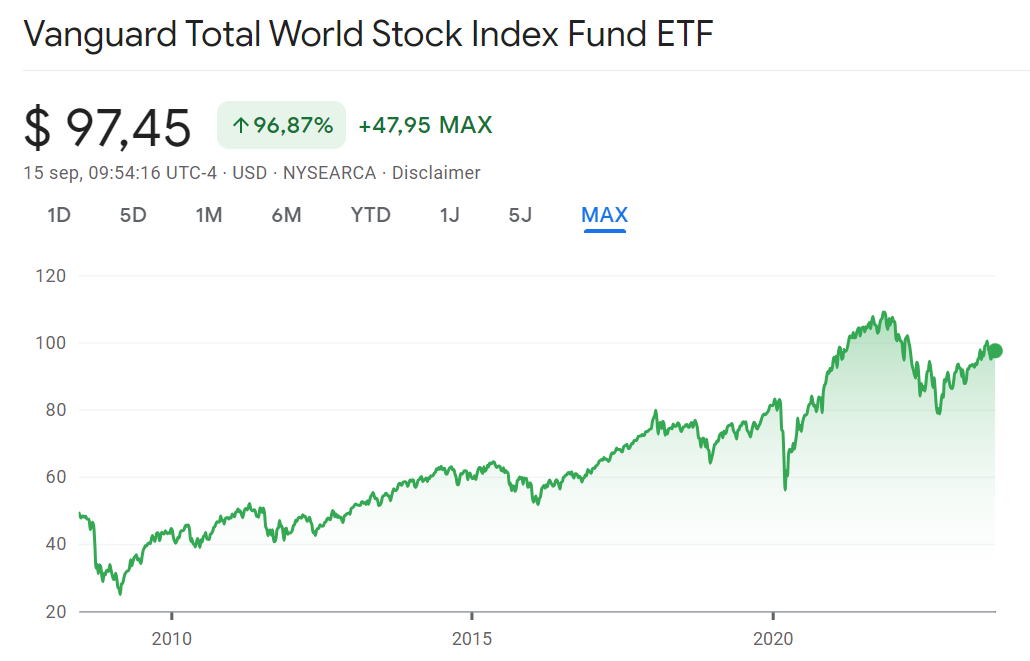This screenshot has height=661, width=1030.
Task: Click the 96,87% gain badge
Action: pos(281,126)
